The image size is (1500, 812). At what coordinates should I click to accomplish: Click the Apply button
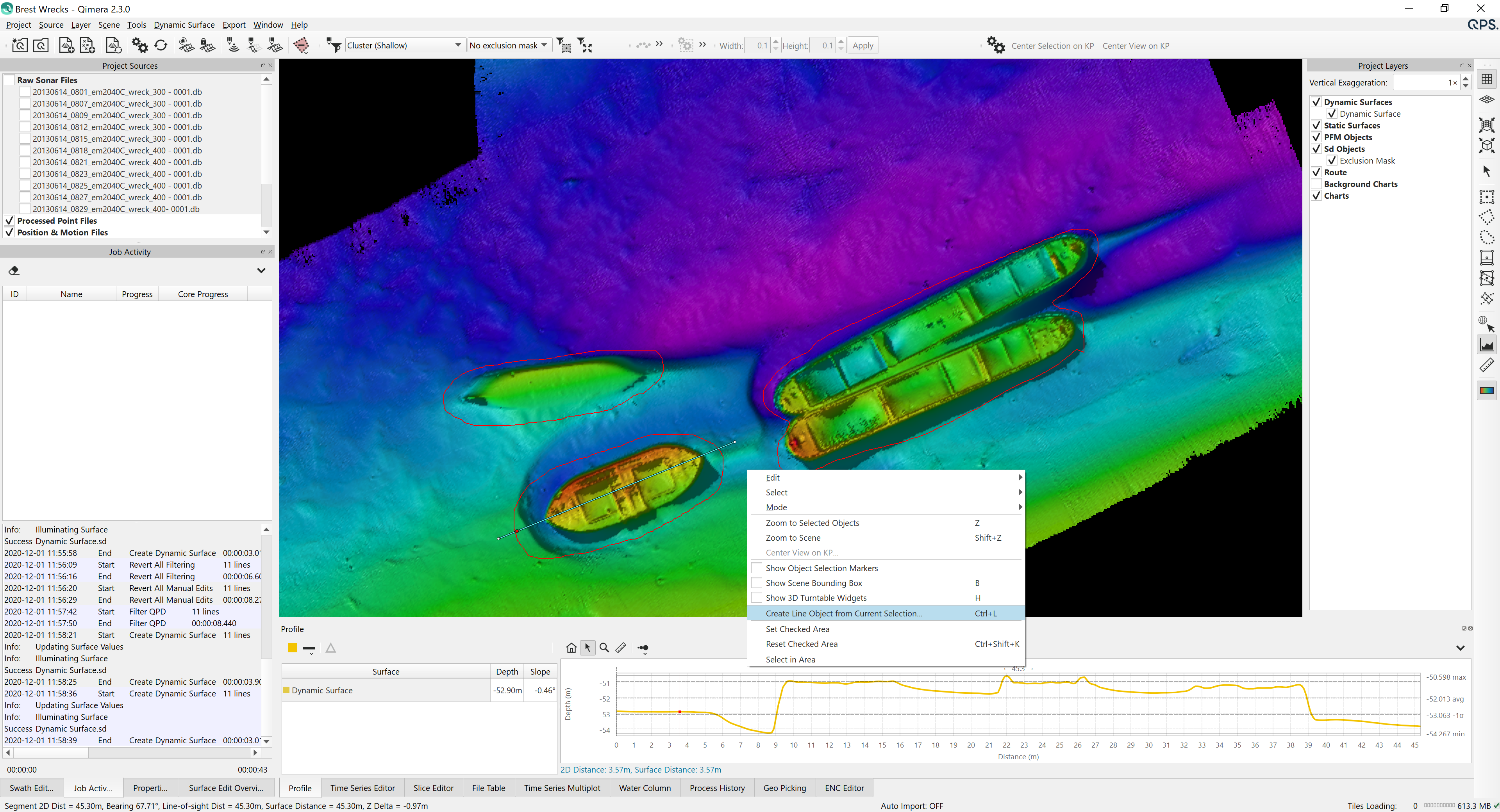(862, 45)
